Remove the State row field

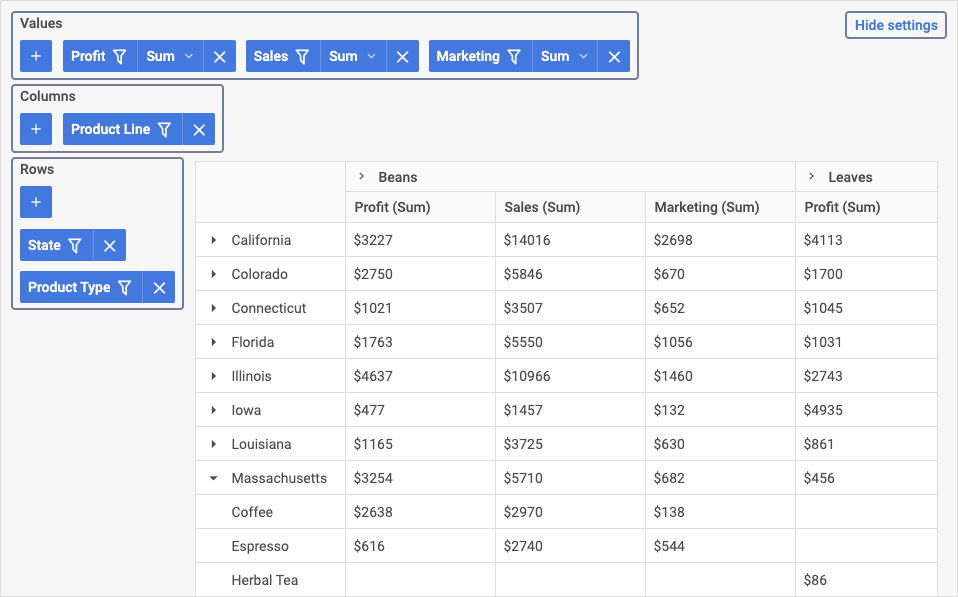pos(110,246)
